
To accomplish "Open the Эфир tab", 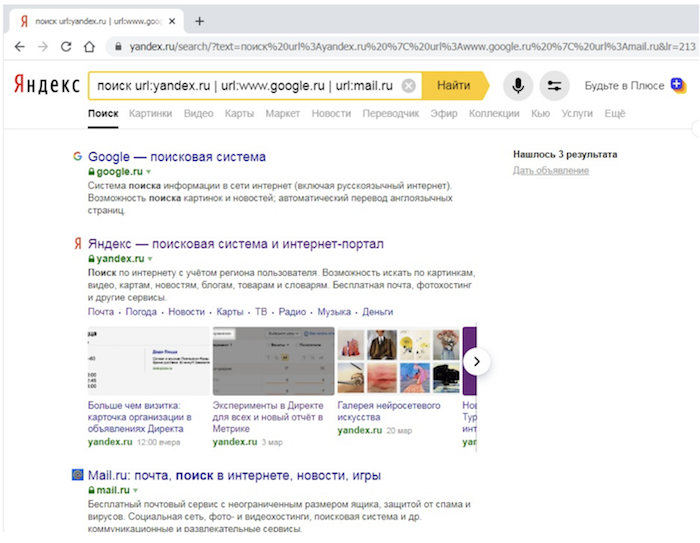I will (x=444, y=113).
